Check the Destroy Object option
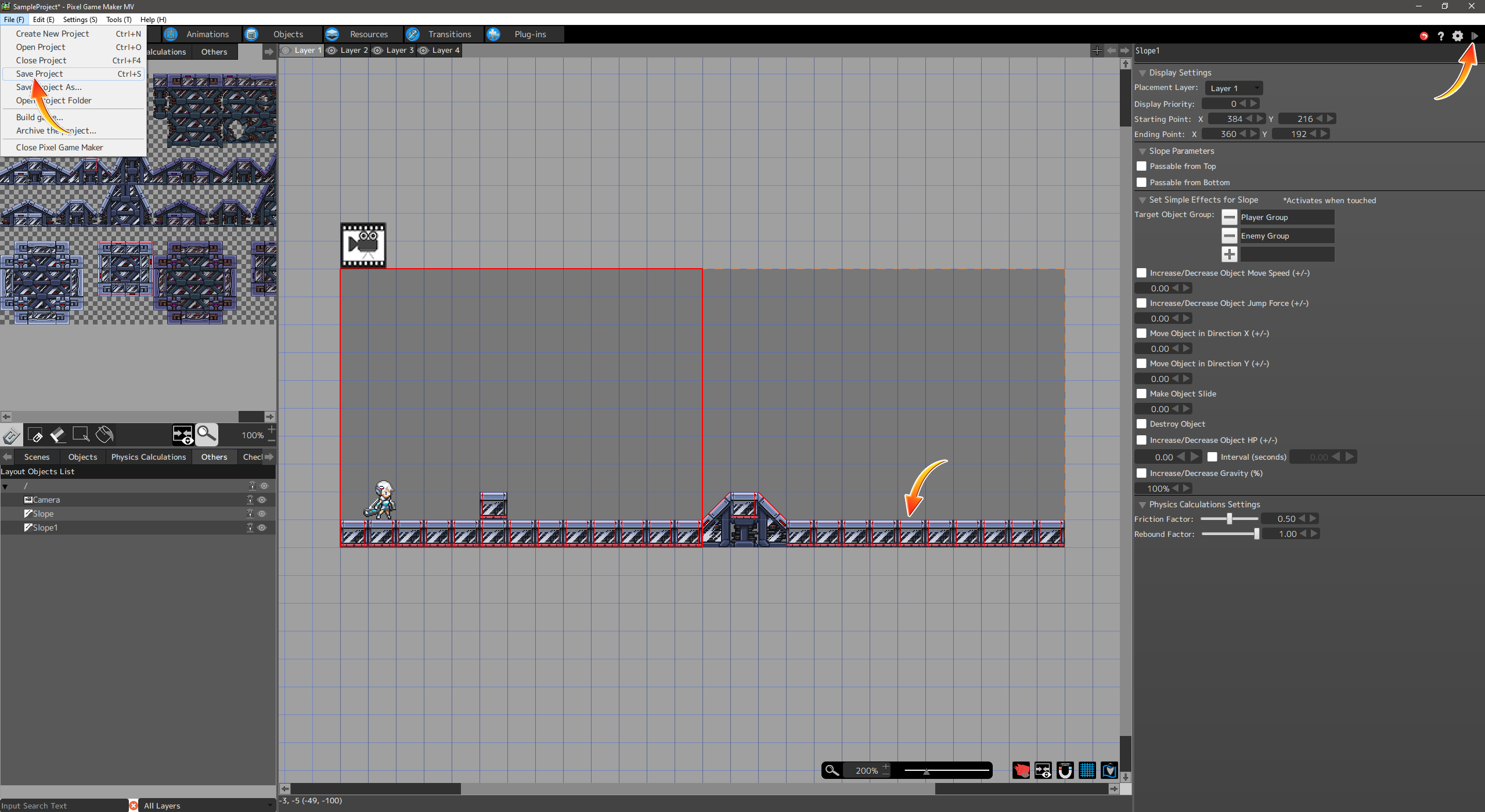The image size is (1485, 812). [x=1141, y=424]
